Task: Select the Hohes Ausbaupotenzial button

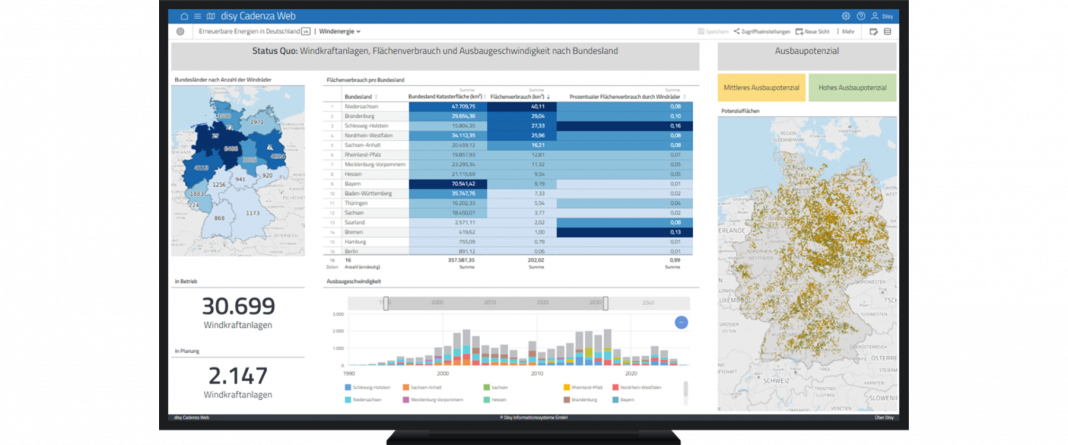Action: (x=853, y=88)
